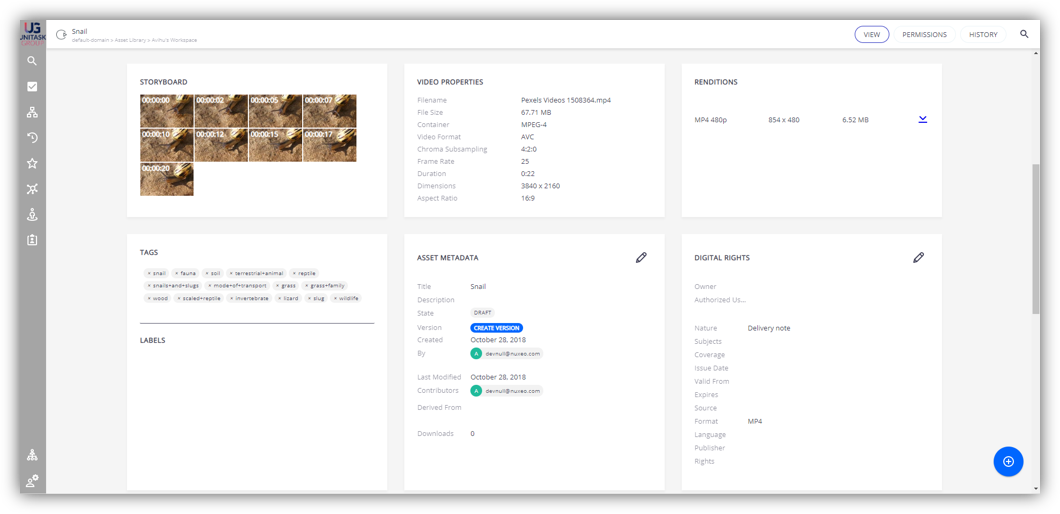Edit Digital Rights with the pencil icon
1060x514 pixels.
918,258
